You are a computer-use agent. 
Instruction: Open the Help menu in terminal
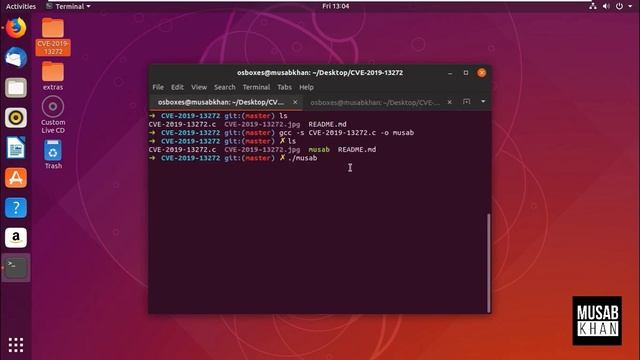[306, 87]
